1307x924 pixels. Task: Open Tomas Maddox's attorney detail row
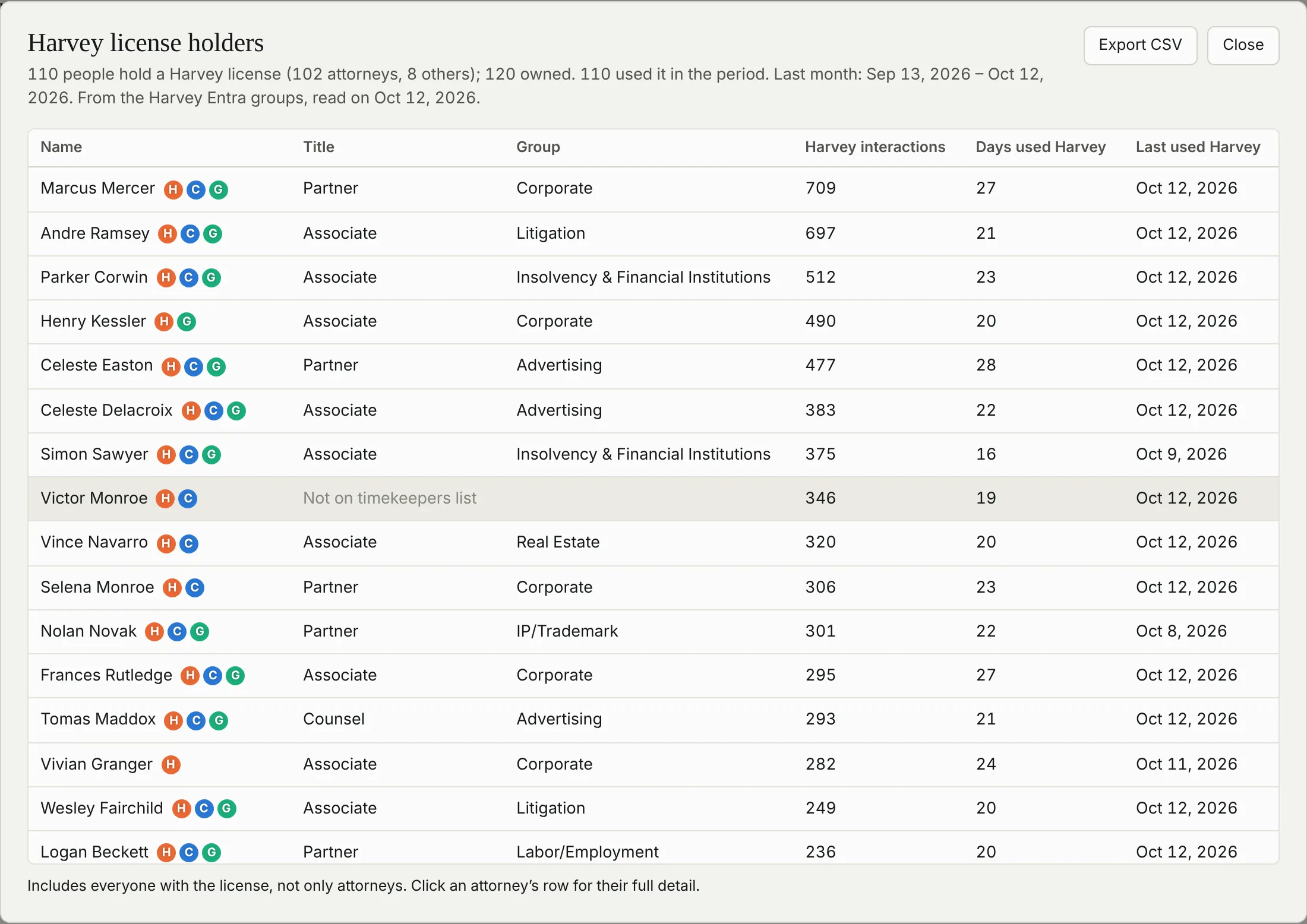653,720
